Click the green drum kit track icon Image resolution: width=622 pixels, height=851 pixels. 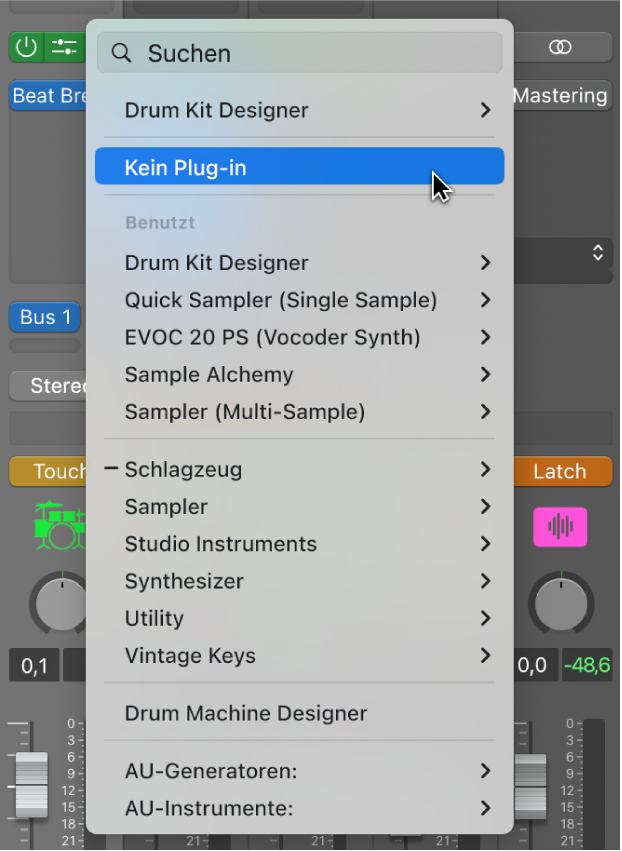coord(60,526)
